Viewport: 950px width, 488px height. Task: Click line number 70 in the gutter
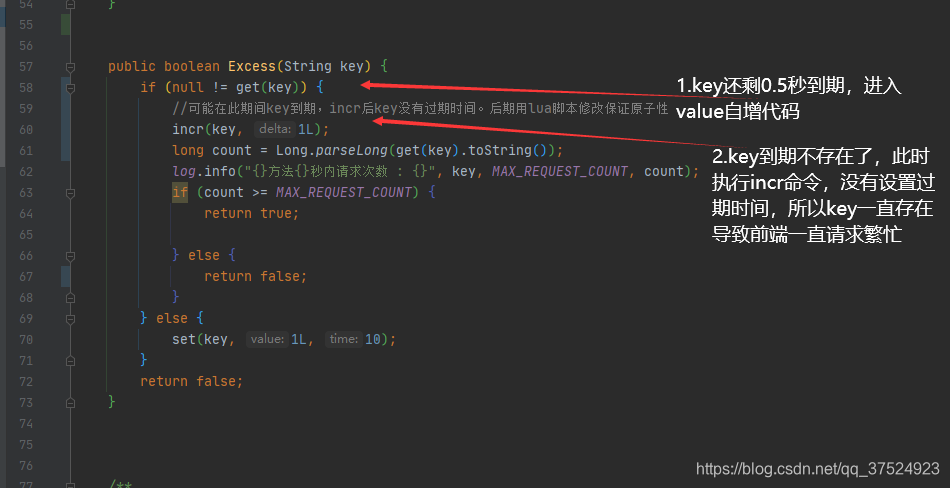click(x=26, y=339)
